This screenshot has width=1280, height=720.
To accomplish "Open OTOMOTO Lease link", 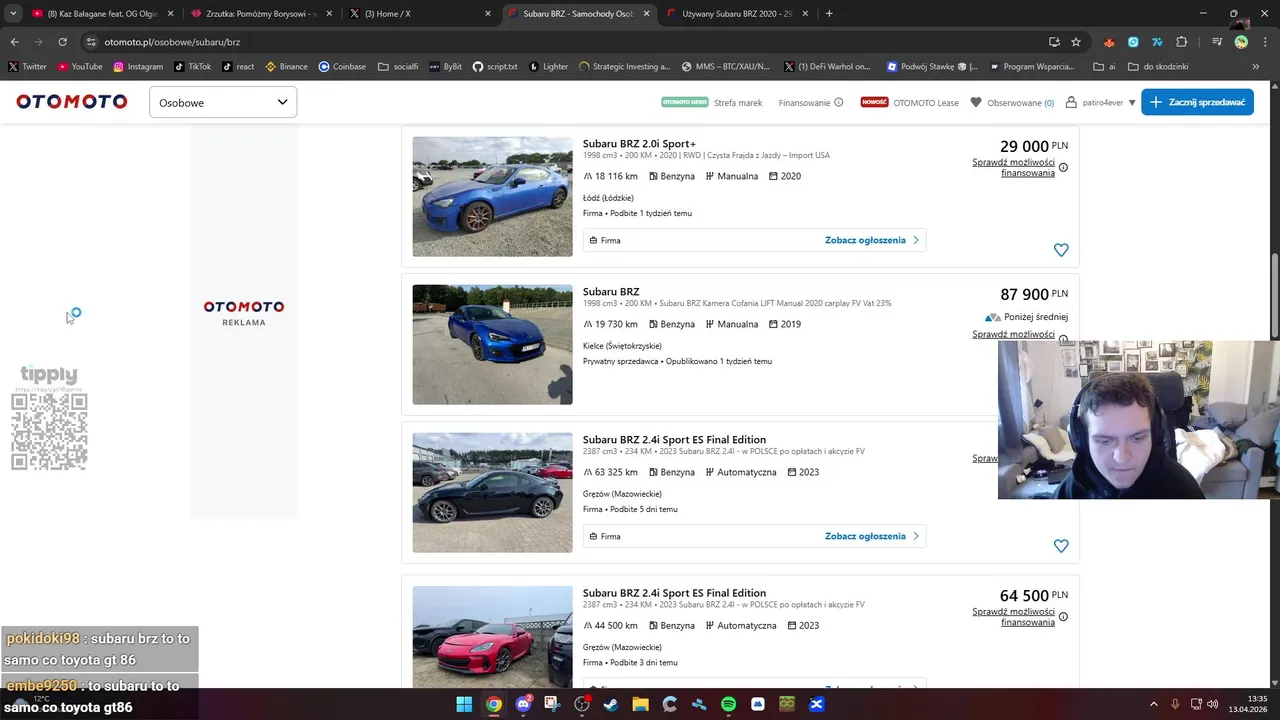I will [x=926, y=102].
